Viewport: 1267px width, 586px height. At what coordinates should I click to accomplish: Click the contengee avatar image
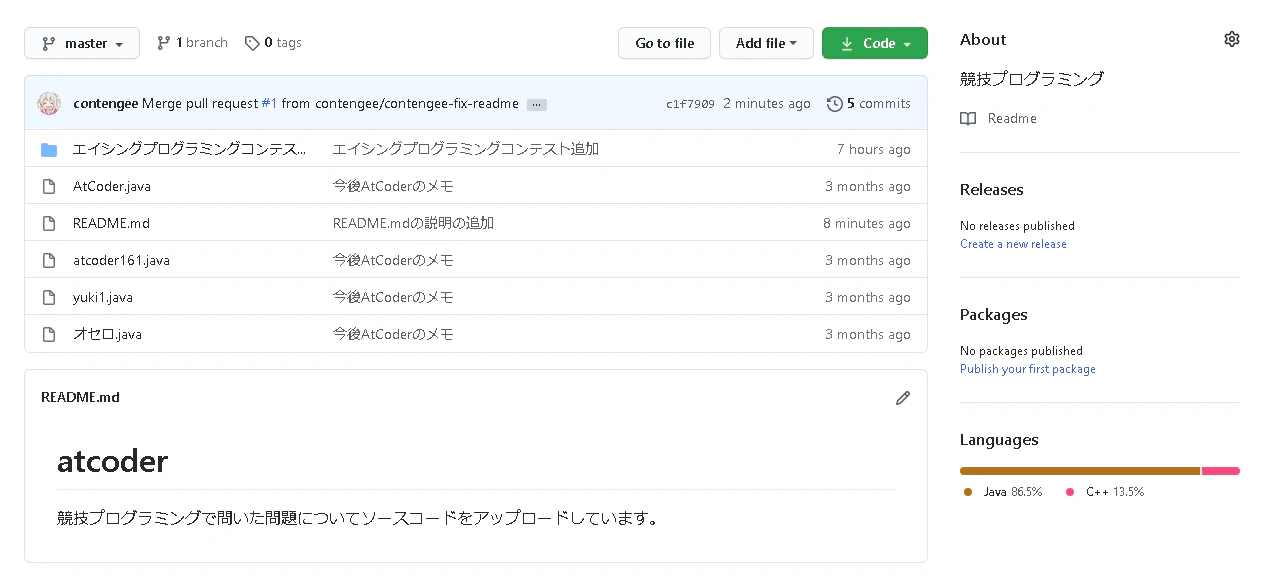pos(49,103)
